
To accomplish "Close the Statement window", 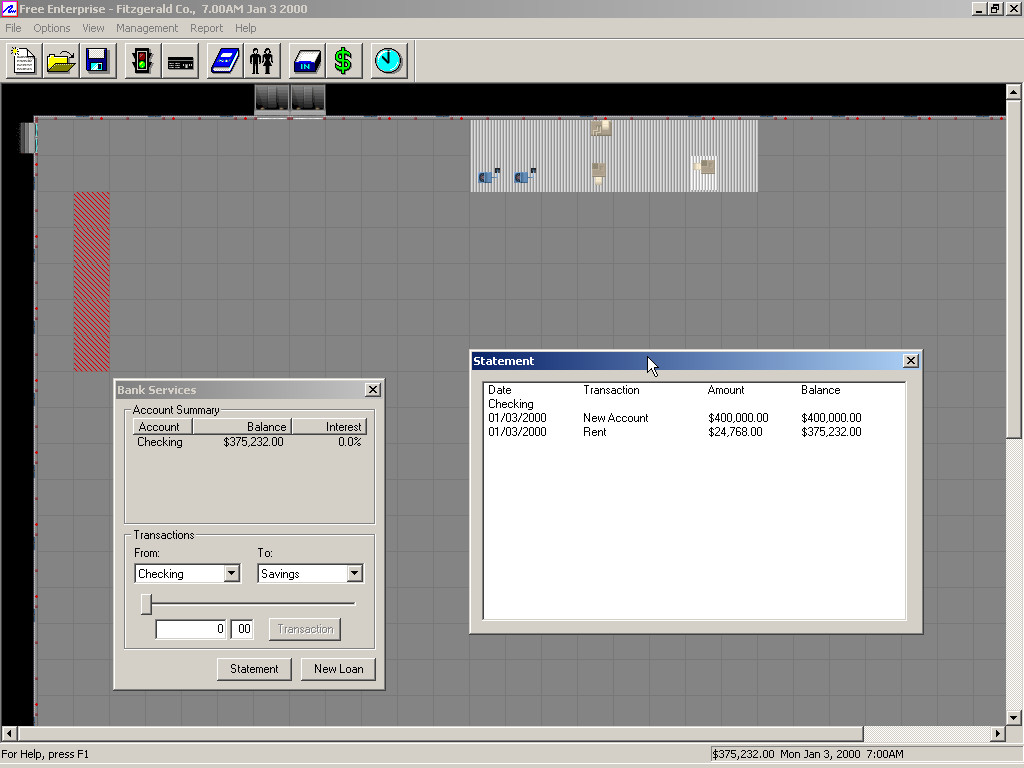I will [x=910, y=361].
